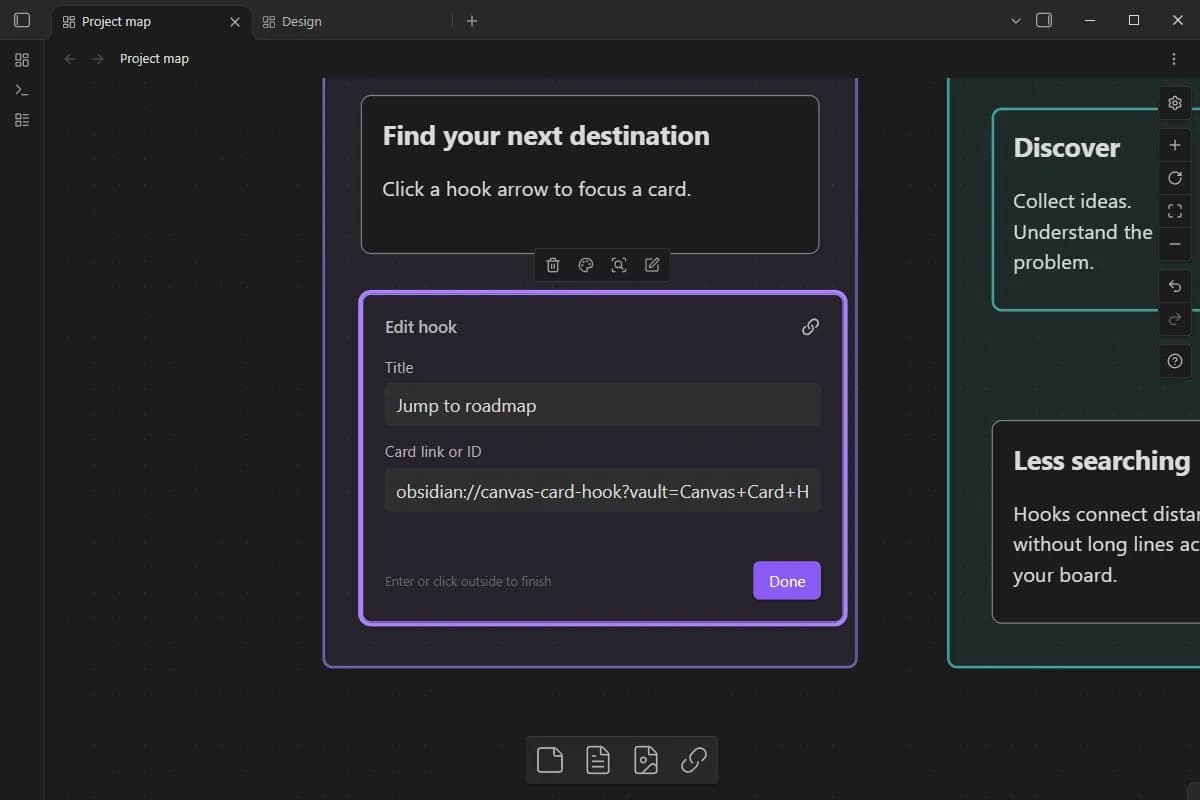Select the Less searching card
This screenshot has width=1200, height=800.
point(1096,521)
